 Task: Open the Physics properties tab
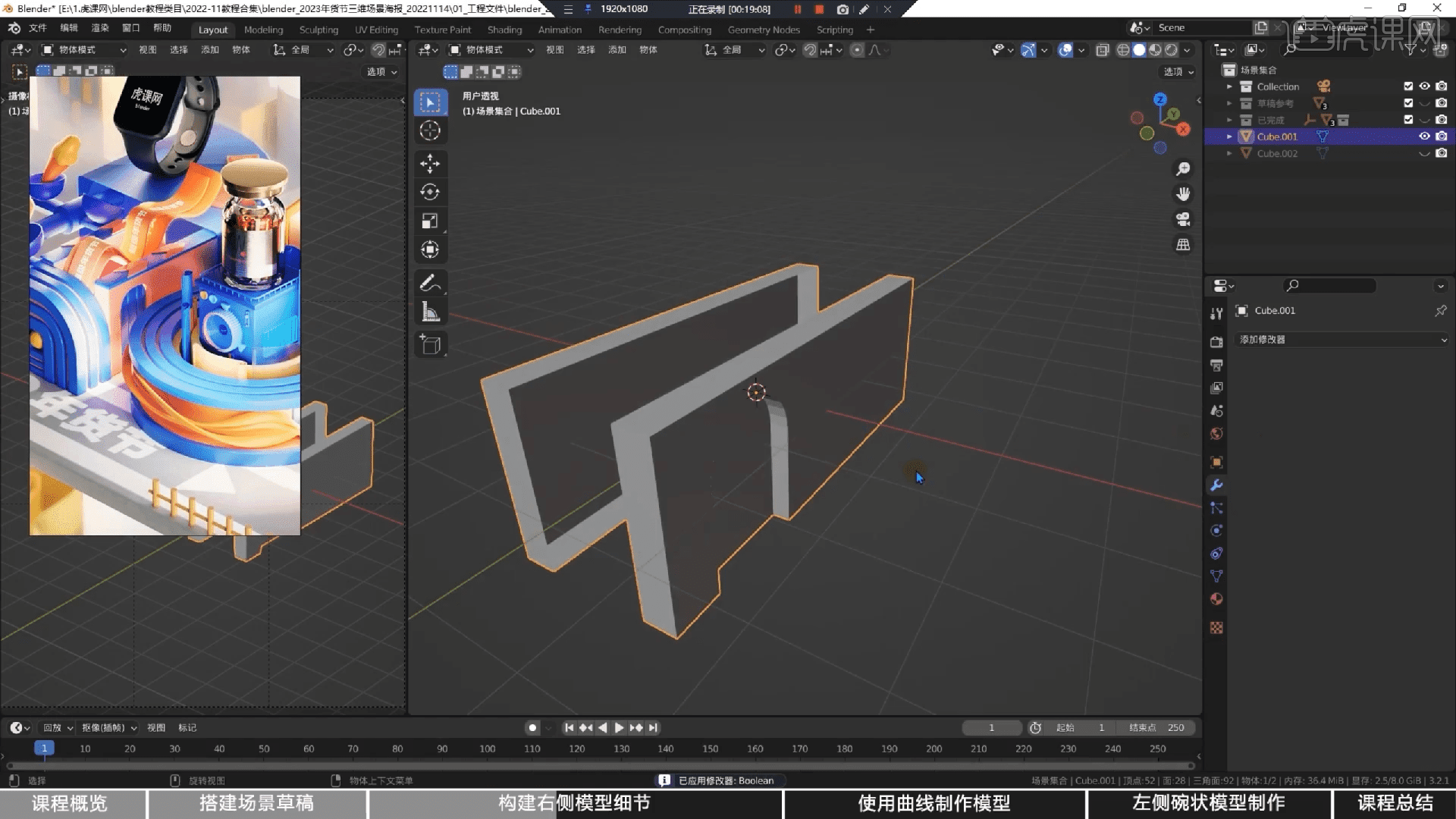coord(1216,531)
